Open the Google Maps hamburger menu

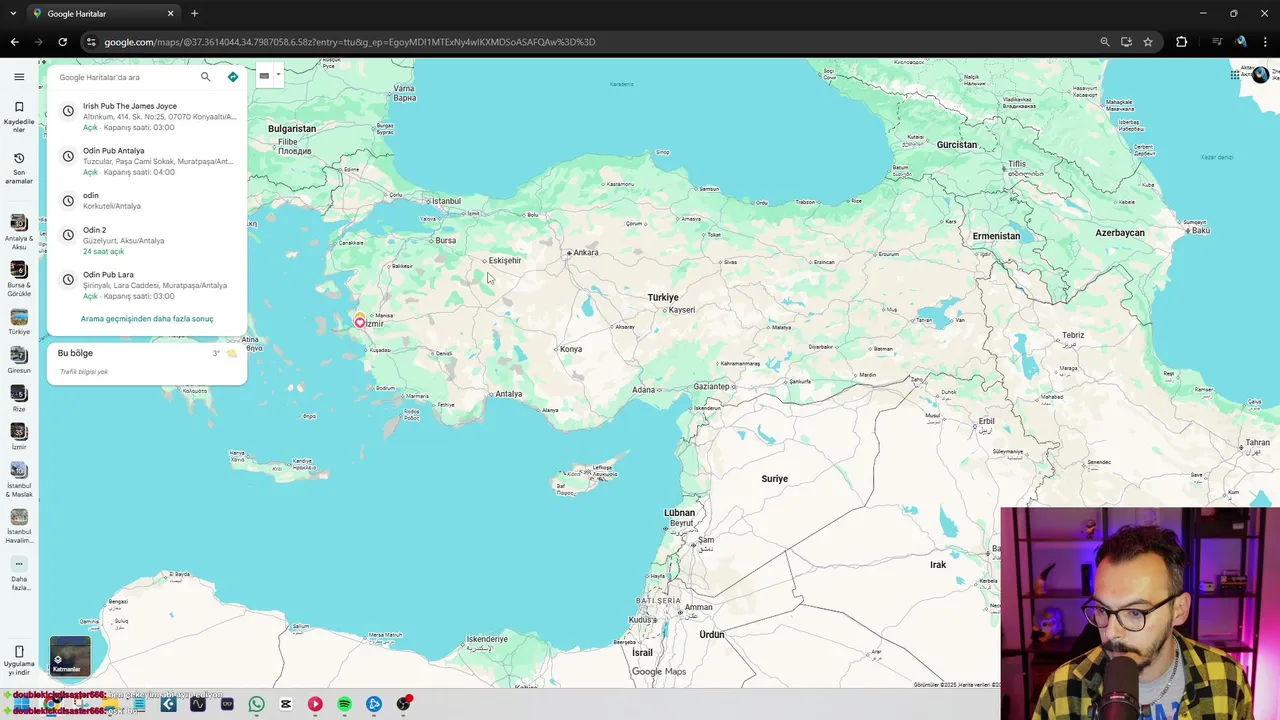point(19,77)
